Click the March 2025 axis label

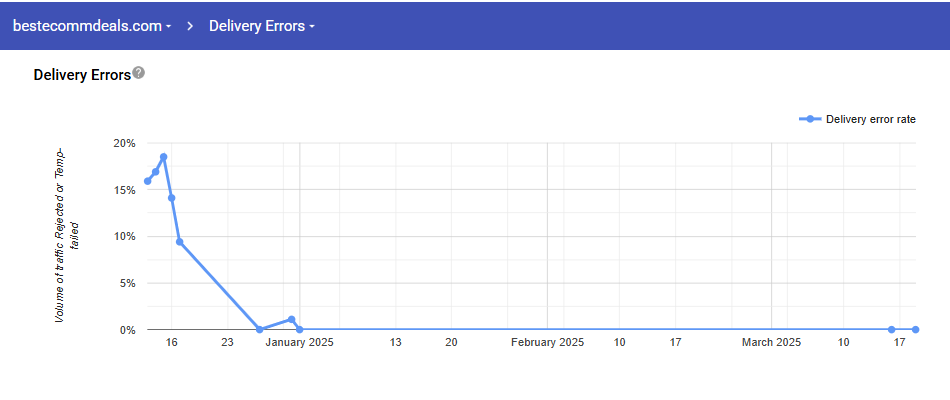pos(771,342)
